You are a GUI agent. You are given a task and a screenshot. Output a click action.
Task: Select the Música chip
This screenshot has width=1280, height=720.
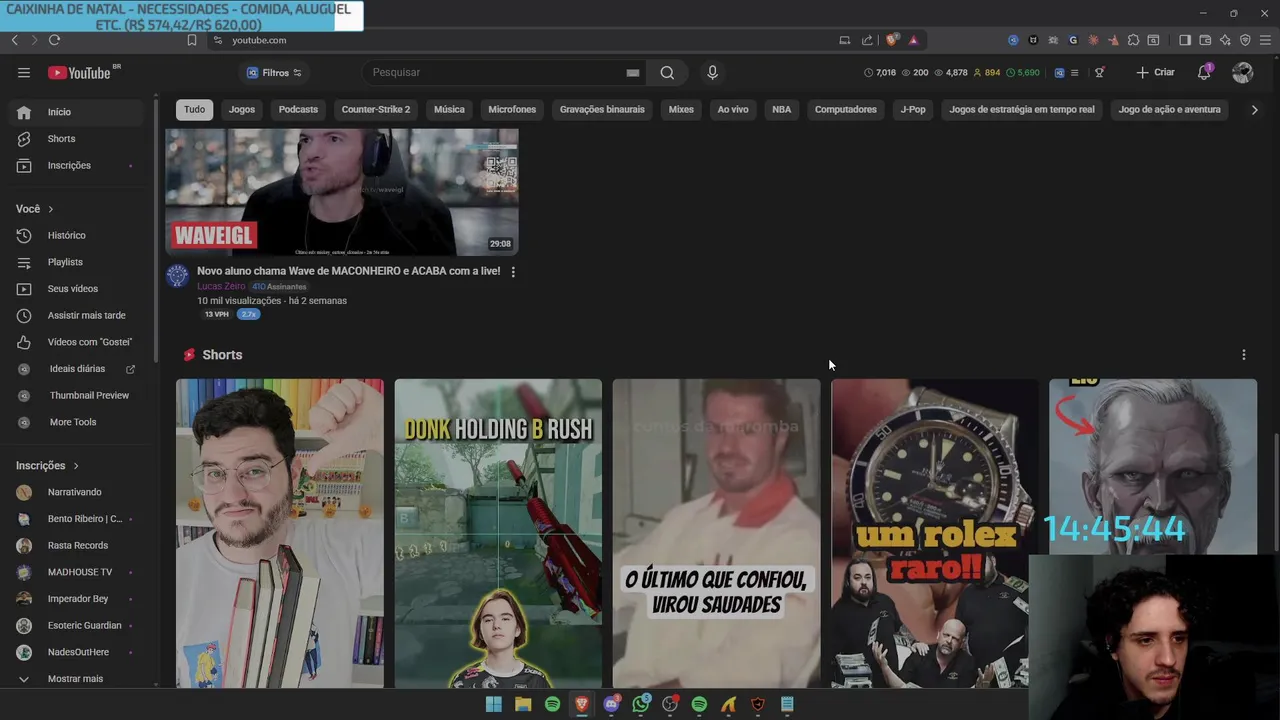pos(449,110)
